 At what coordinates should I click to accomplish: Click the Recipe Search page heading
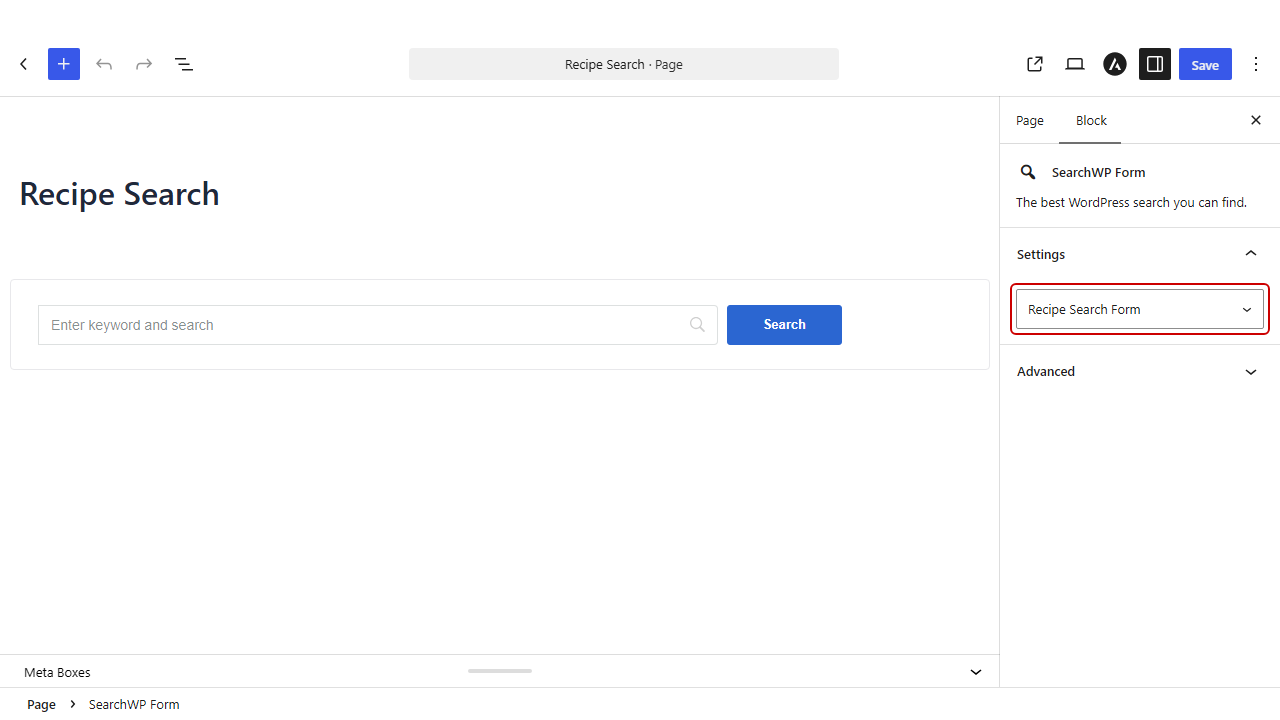click(x=120, y=194)
